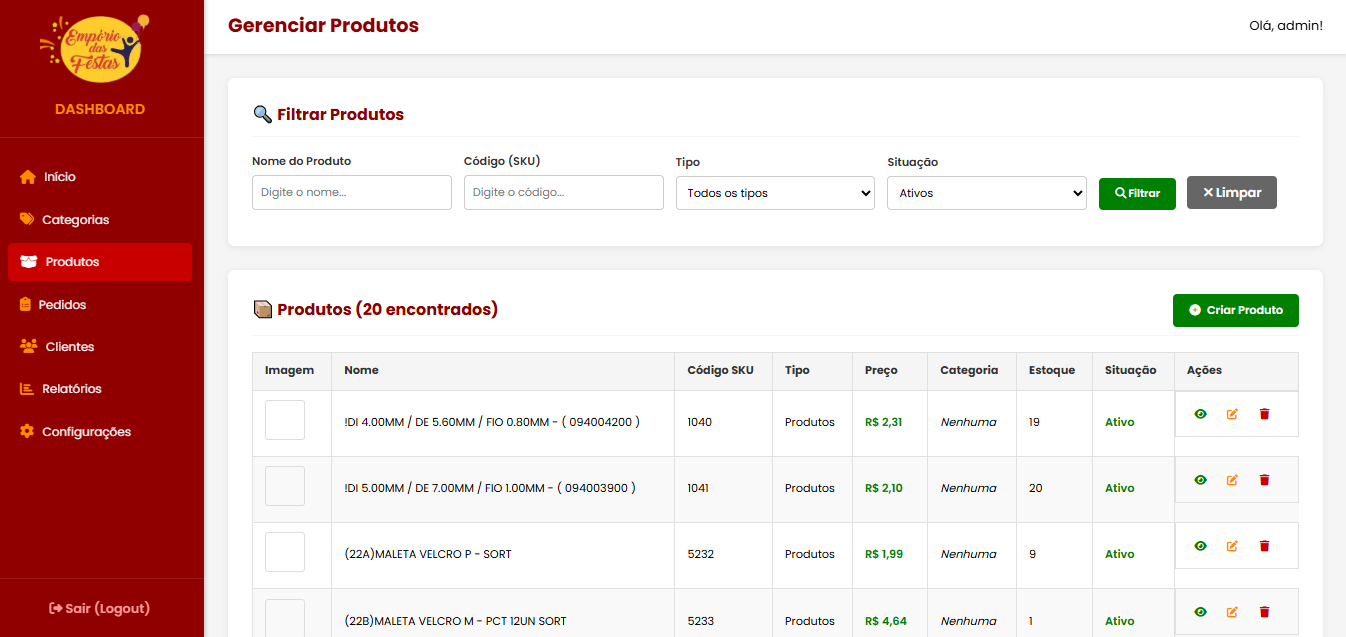Screen dimensions: 1346x637
Task: Expand the Situação dropdown set to Ativos
Action: click(x=986, y=193)
